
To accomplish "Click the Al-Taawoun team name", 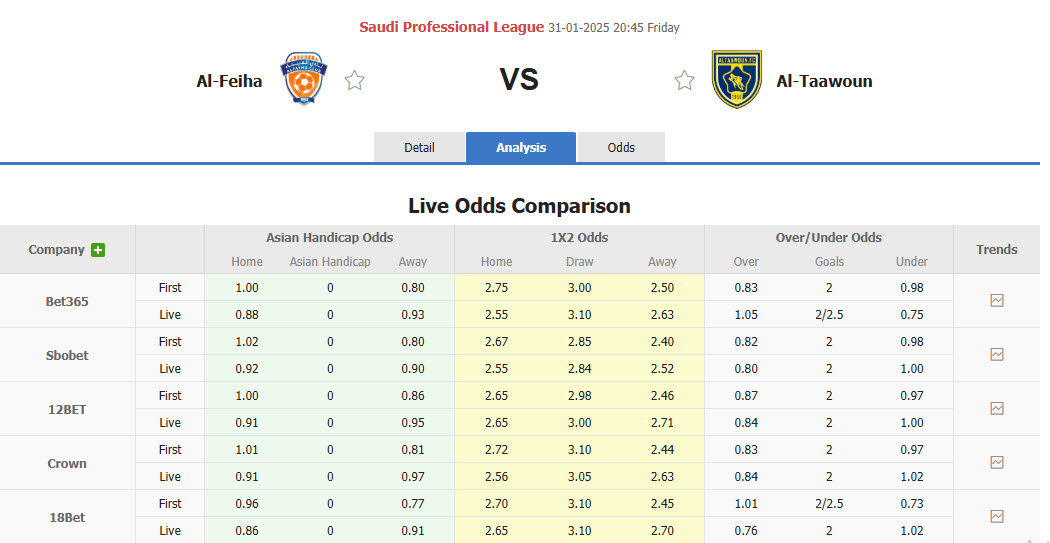I will point(824,81).
